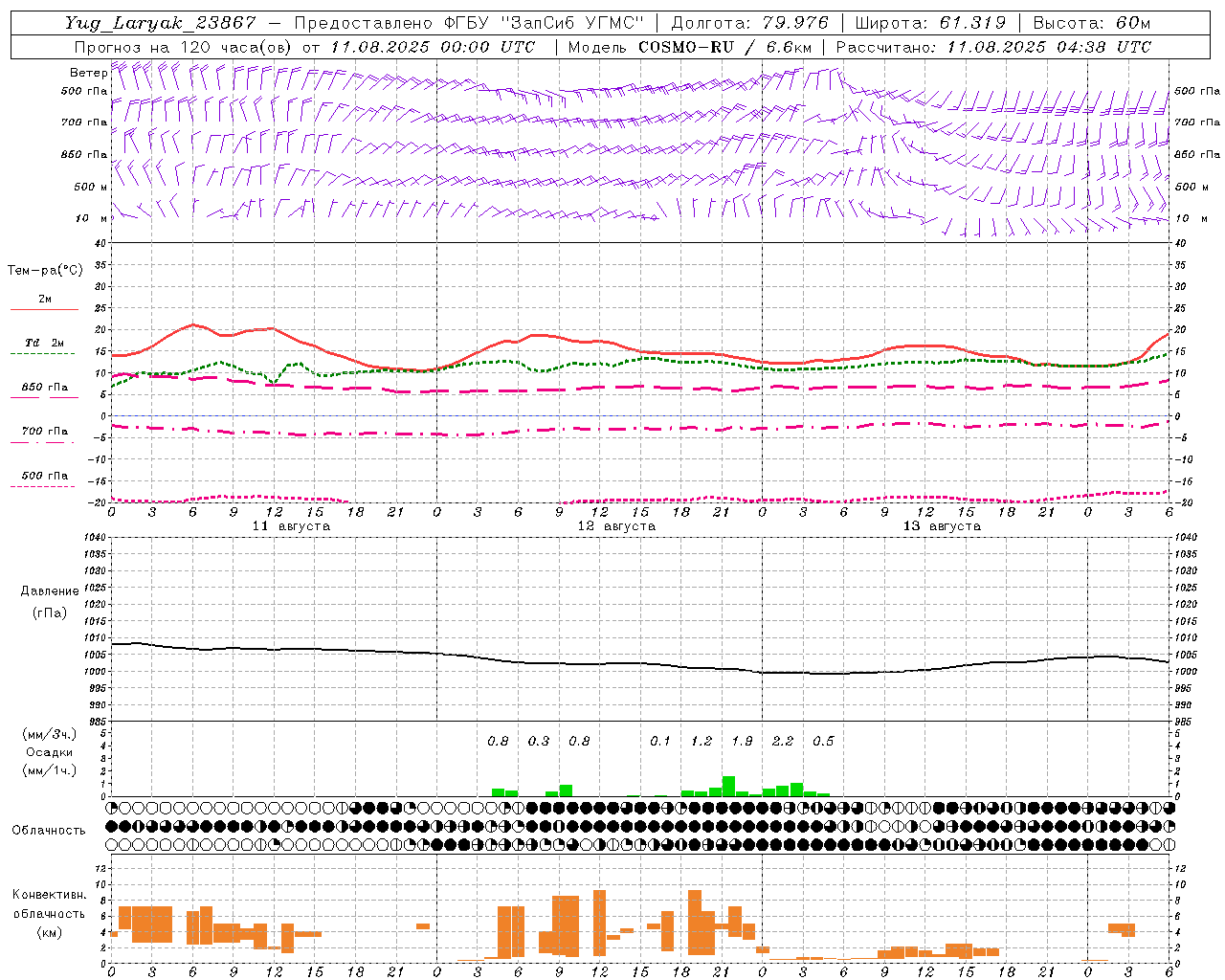Viewport: 1225px width, 980px height.
Task: Click the 0.5 precipitation total
Action: pos(823,741)
